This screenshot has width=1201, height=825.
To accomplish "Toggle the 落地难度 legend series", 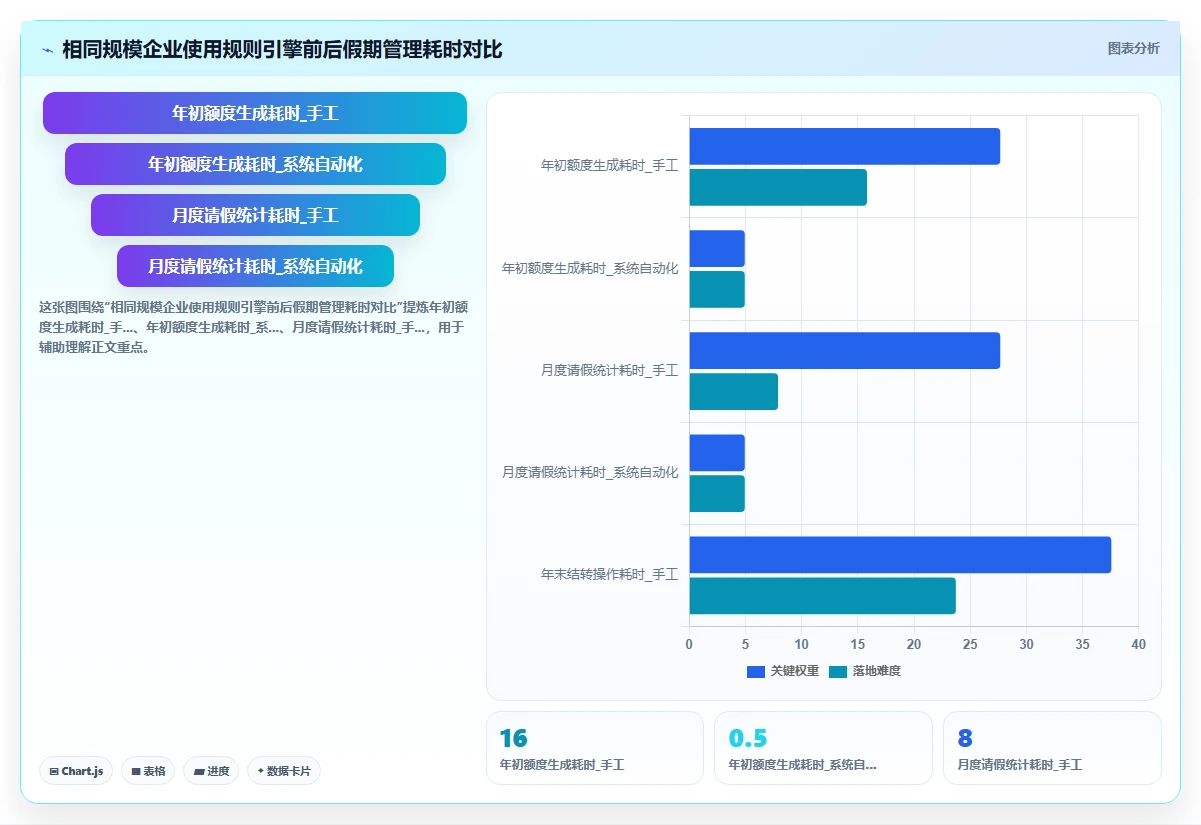I will (x=865, y=671).
